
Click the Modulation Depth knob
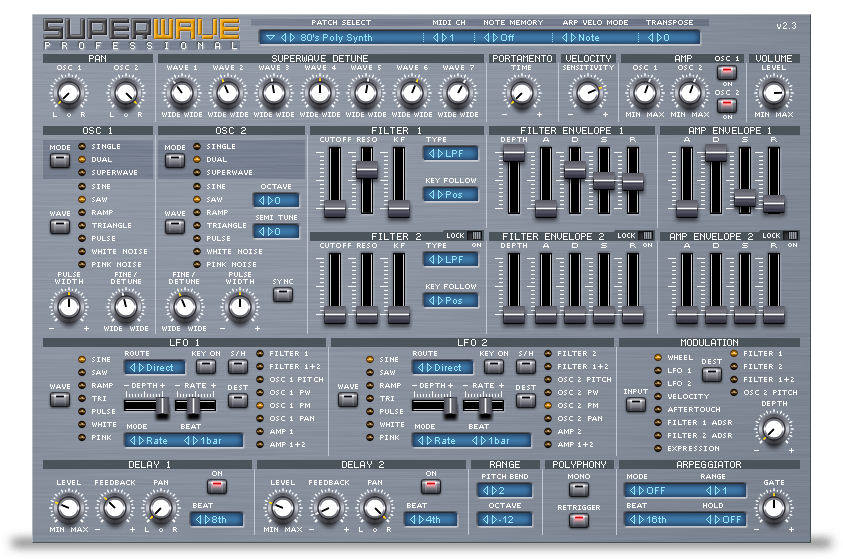tap(774, 429)
